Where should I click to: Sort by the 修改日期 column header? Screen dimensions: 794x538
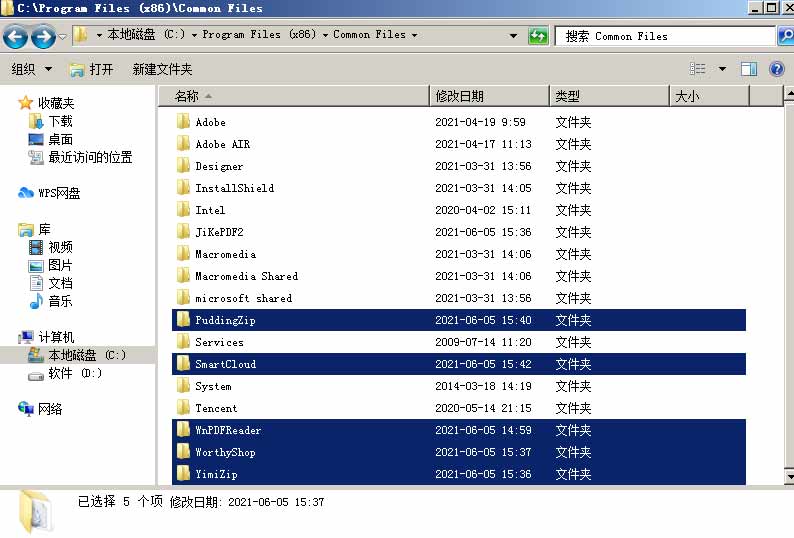tap(489, 96)
